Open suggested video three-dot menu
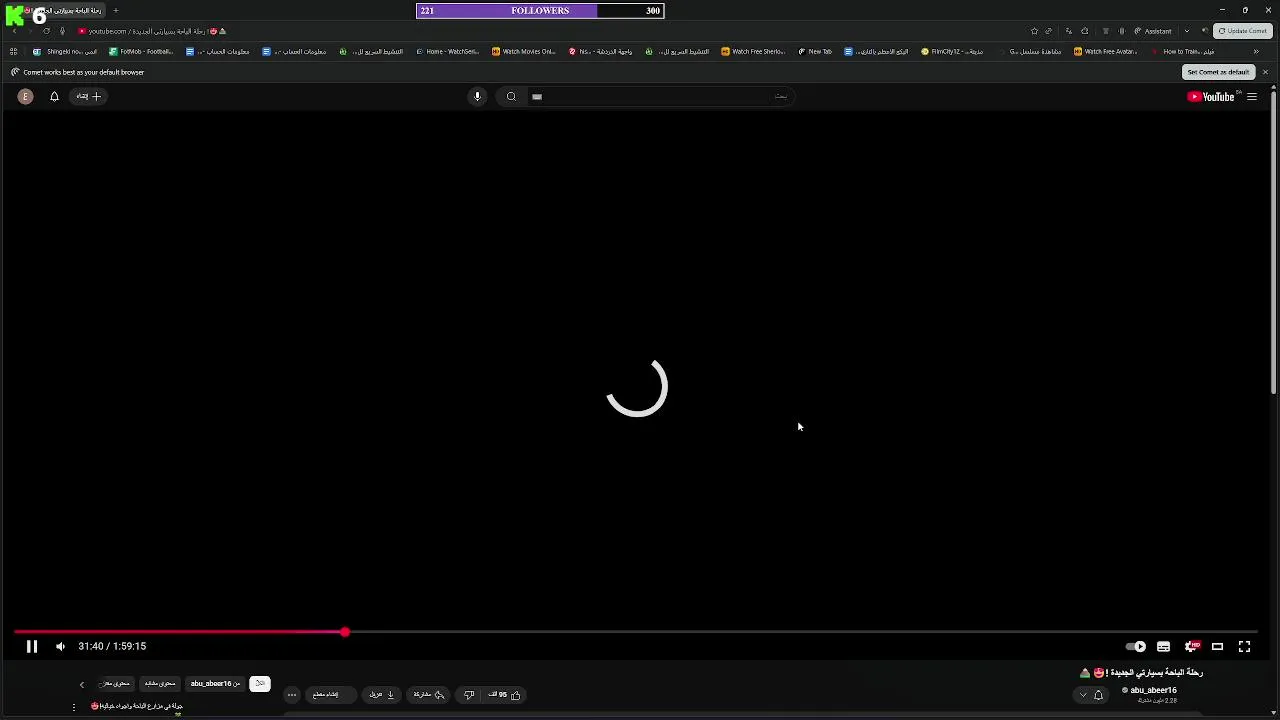Image resolution: width=1280 pixels, height=720 pixels. click(73, 707)
